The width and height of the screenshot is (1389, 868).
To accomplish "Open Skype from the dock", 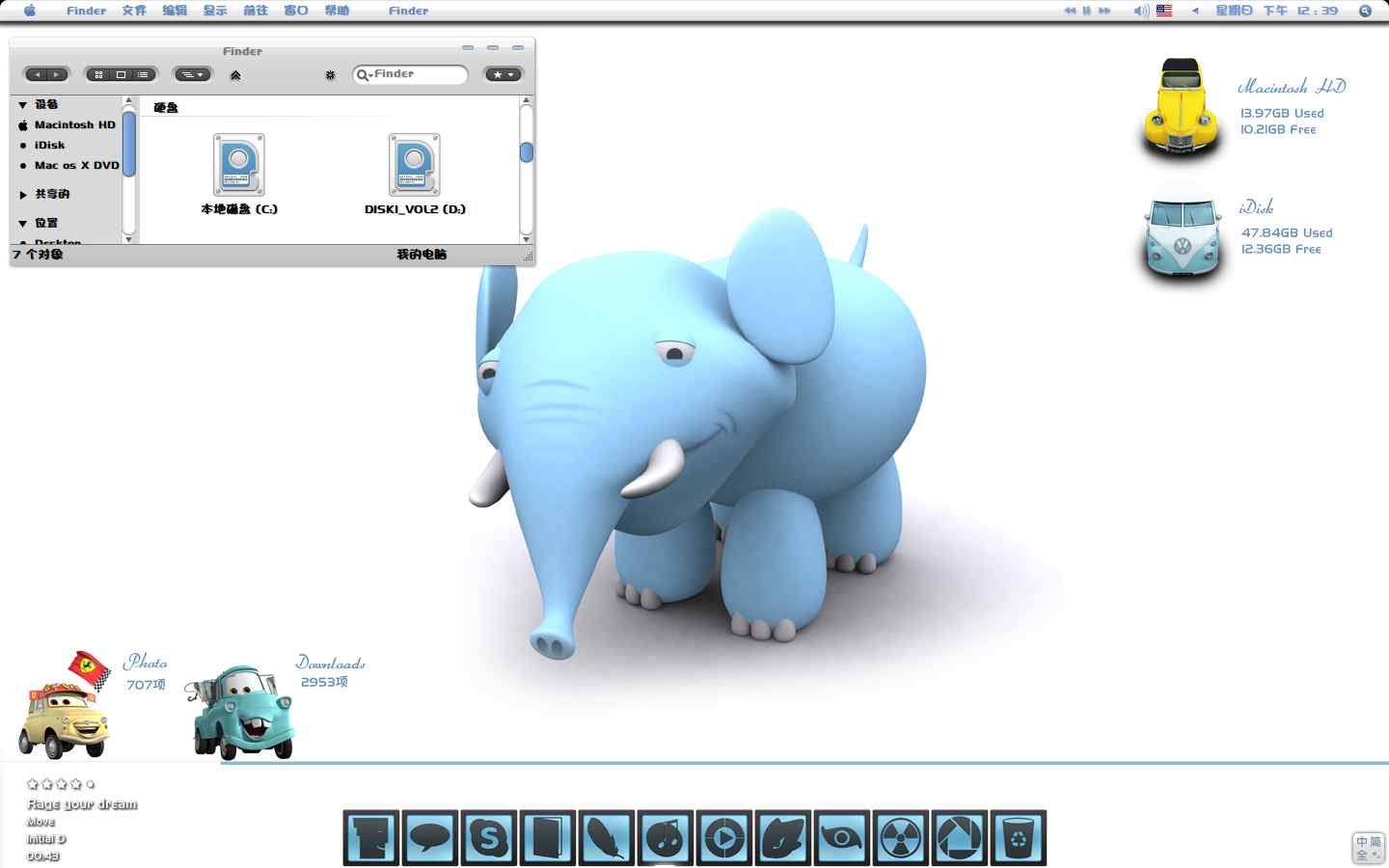I will click(x=489, y=837).
